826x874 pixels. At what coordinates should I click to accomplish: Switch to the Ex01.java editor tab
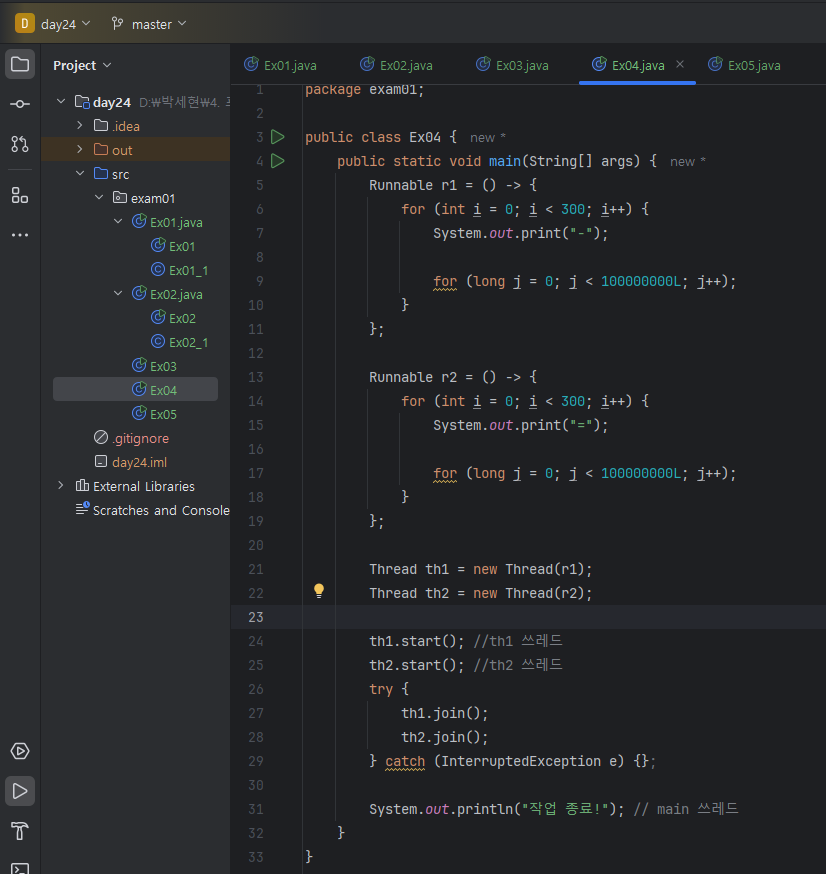click(x=280, y=65)
